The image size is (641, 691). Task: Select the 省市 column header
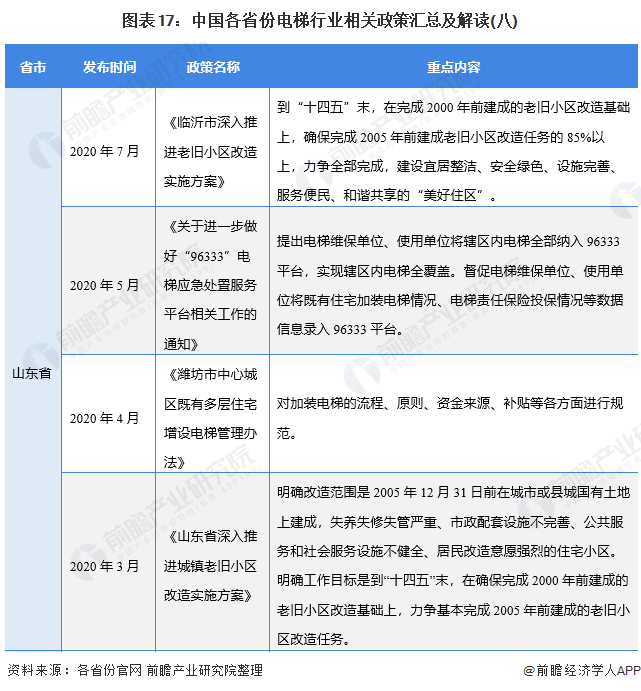[x=32, y=67]
